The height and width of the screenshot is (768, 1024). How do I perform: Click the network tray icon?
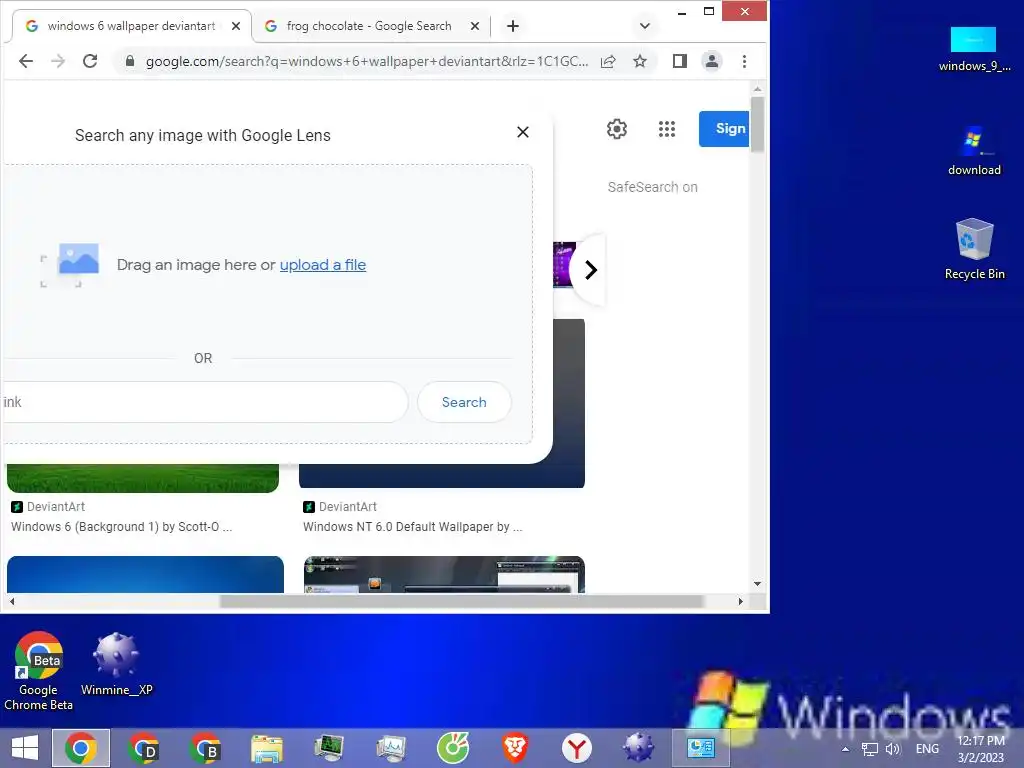pos(870,749)
